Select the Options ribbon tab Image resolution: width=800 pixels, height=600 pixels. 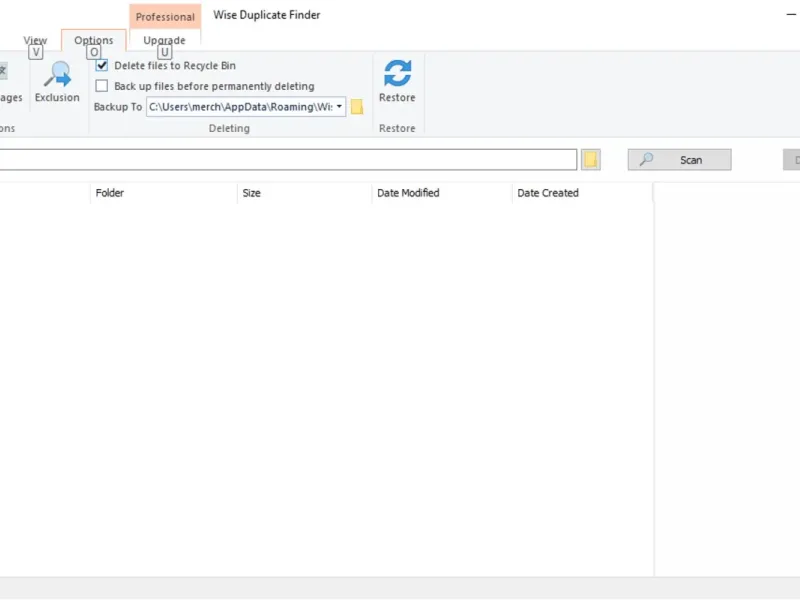(94, 40)
